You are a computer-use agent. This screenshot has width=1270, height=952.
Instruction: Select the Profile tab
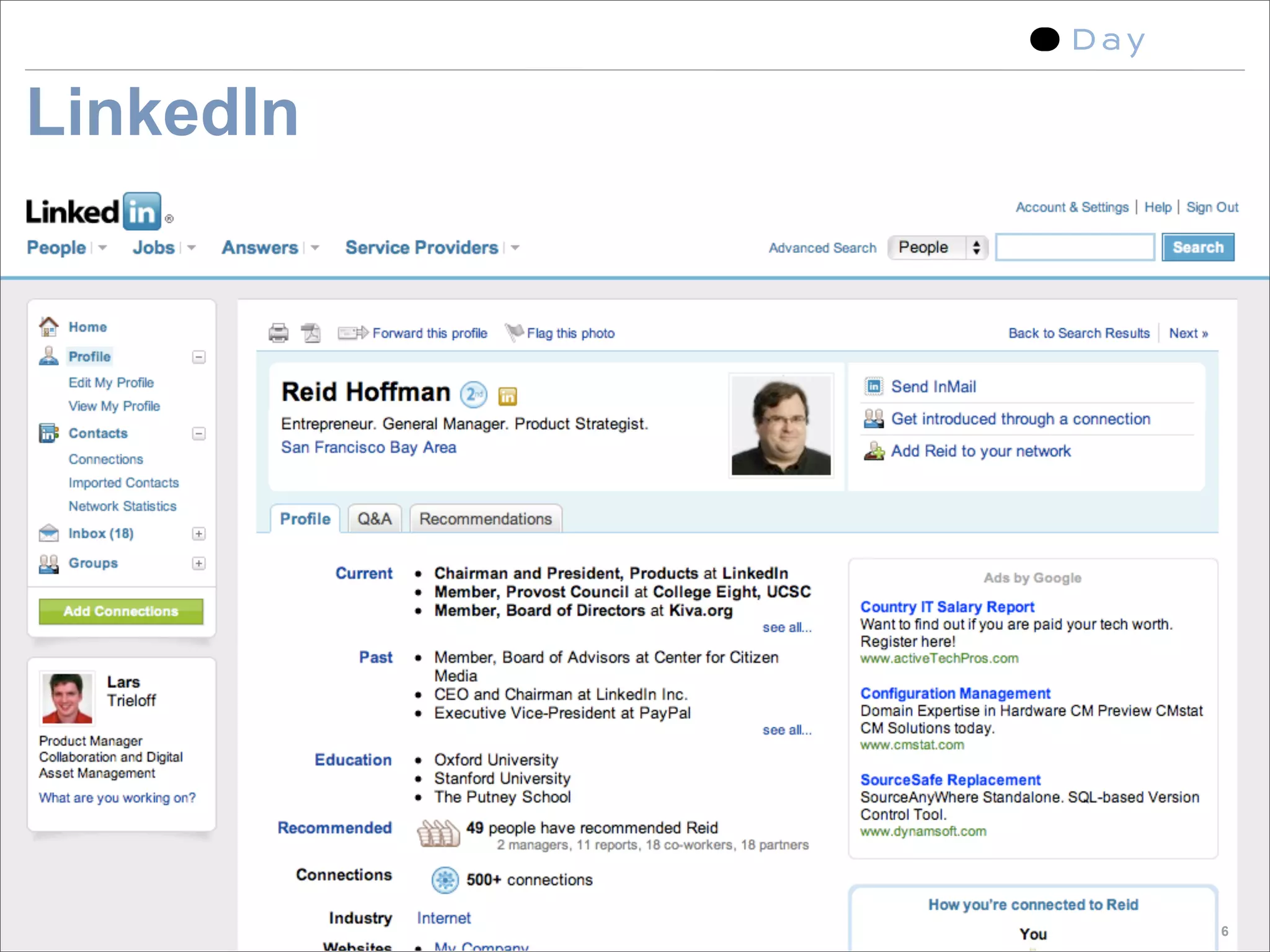click(x=305, y=519)
